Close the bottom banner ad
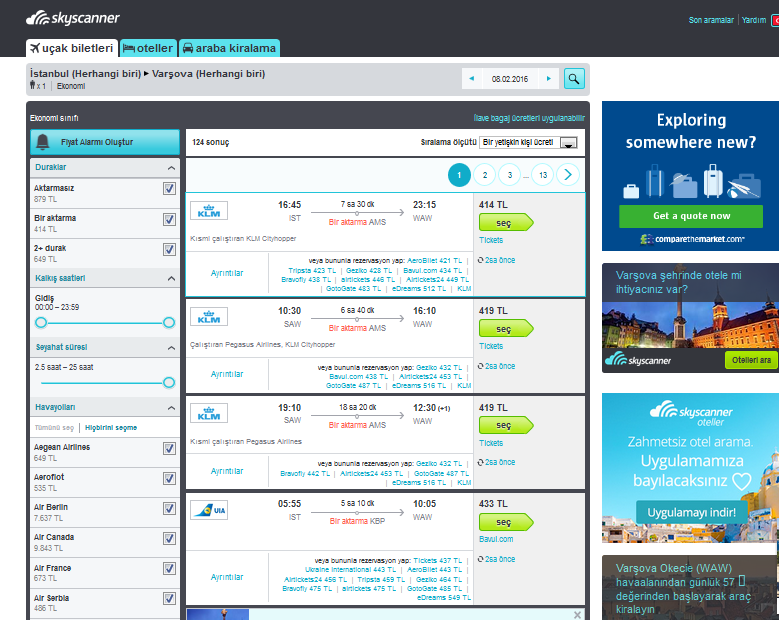 tap(577, 615)
